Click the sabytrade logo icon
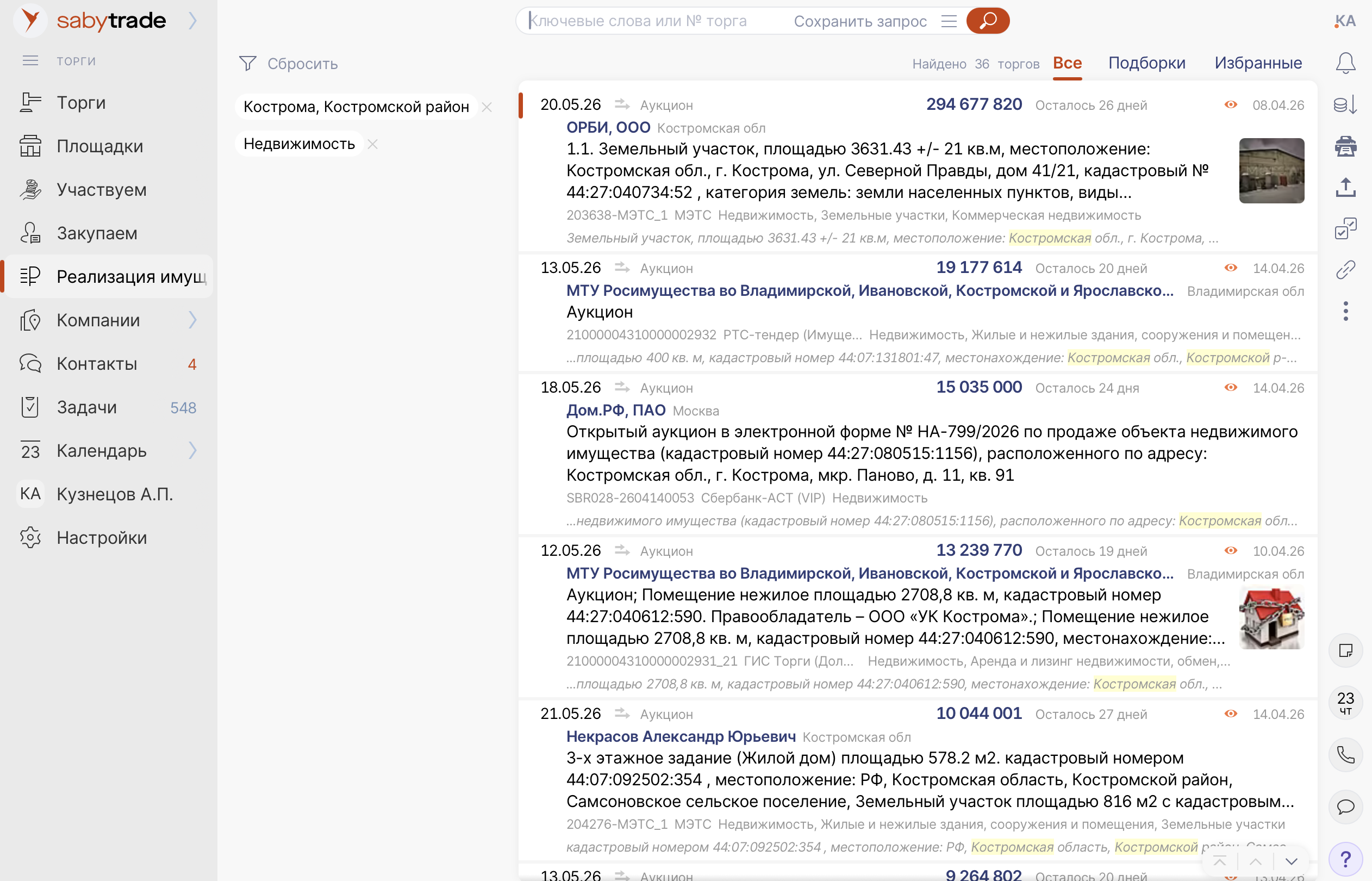 coord(30,21)
